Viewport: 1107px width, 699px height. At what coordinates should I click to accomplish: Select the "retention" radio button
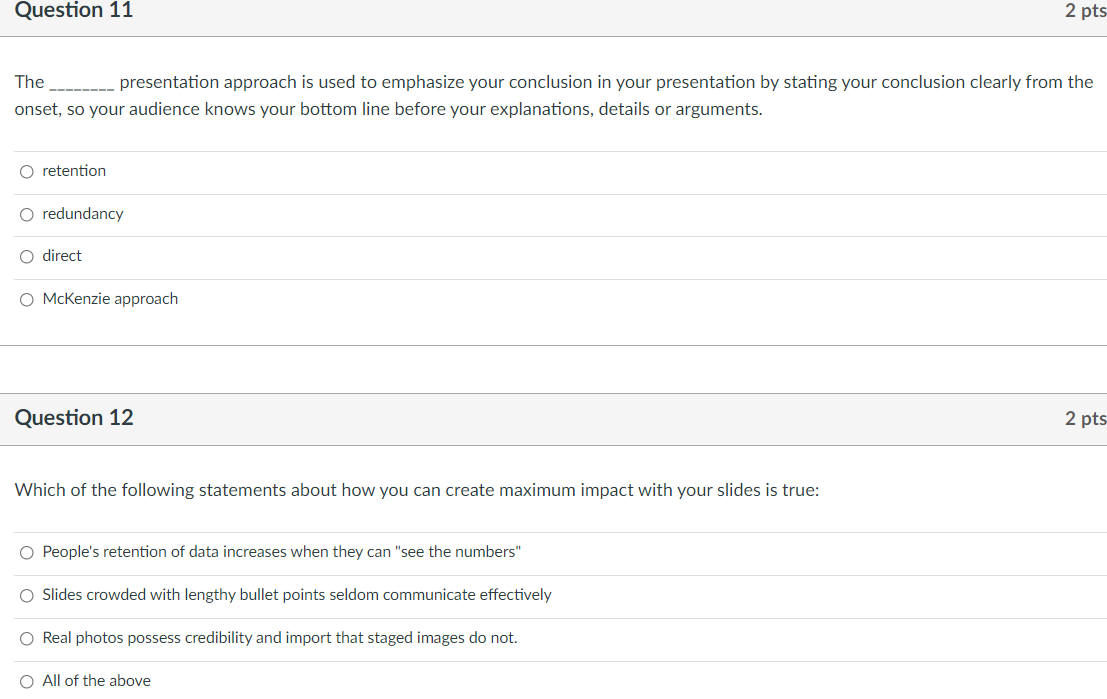[x=26, y=171]
